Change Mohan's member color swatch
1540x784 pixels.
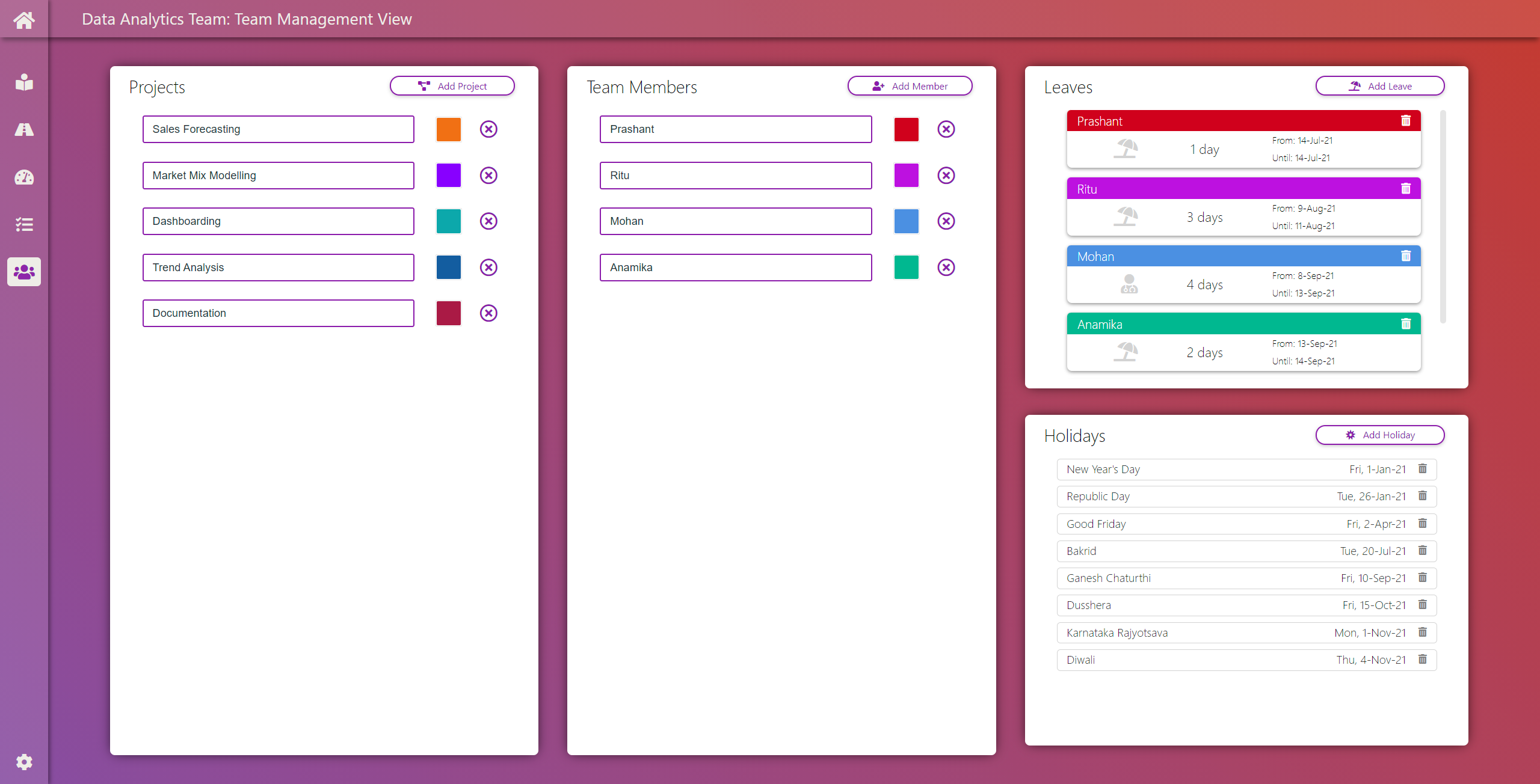tap(906, 221)
